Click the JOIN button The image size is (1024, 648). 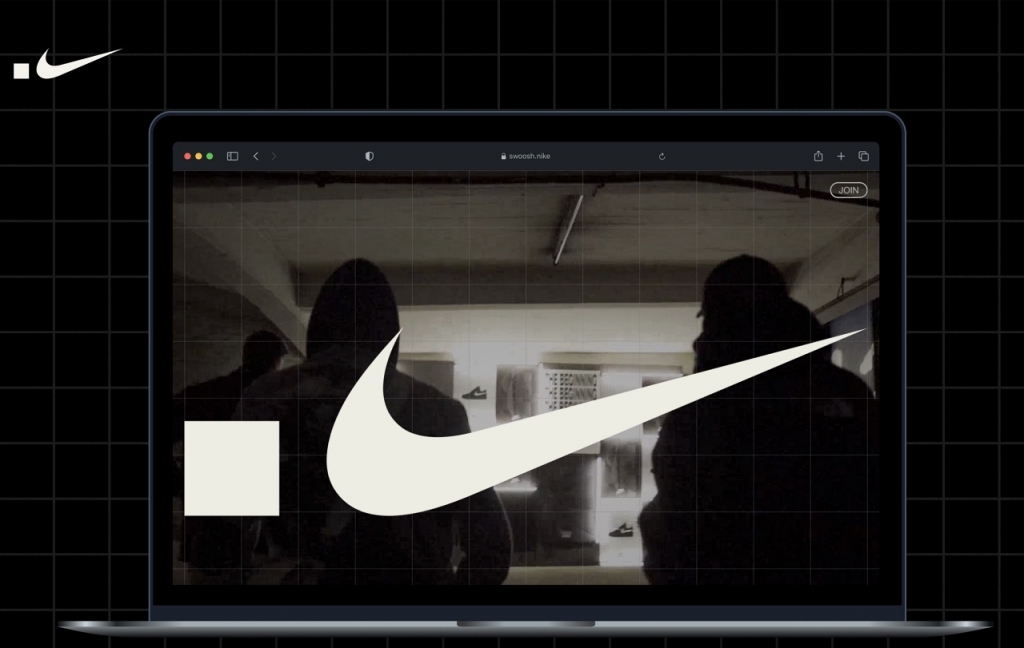click(x=849, y=190)
